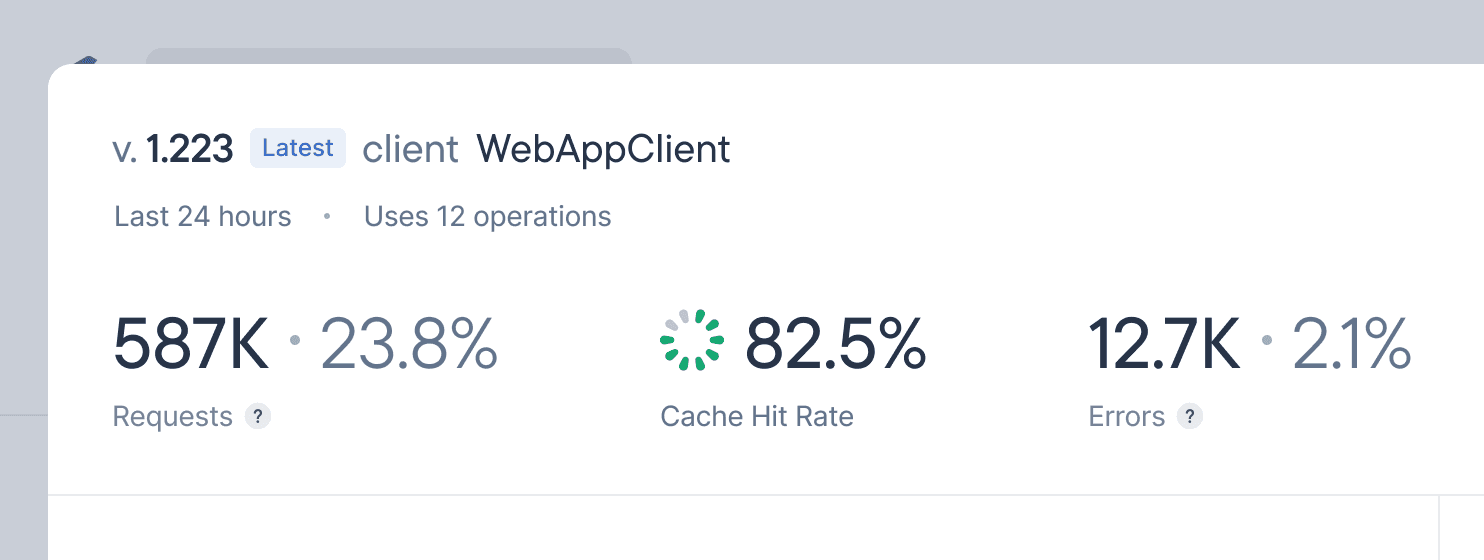Click the 82.5% cache hit value
Image resolution: width=1484 pixels, height=560 pixels.
[835, 343]
